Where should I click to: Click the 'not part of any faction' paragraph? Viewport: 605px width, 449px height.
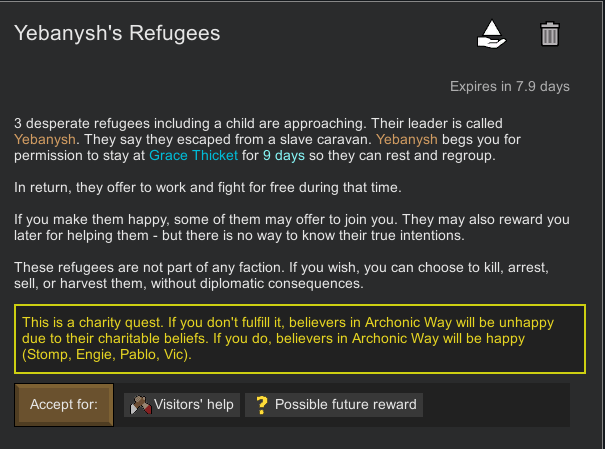tap(281, 275)
